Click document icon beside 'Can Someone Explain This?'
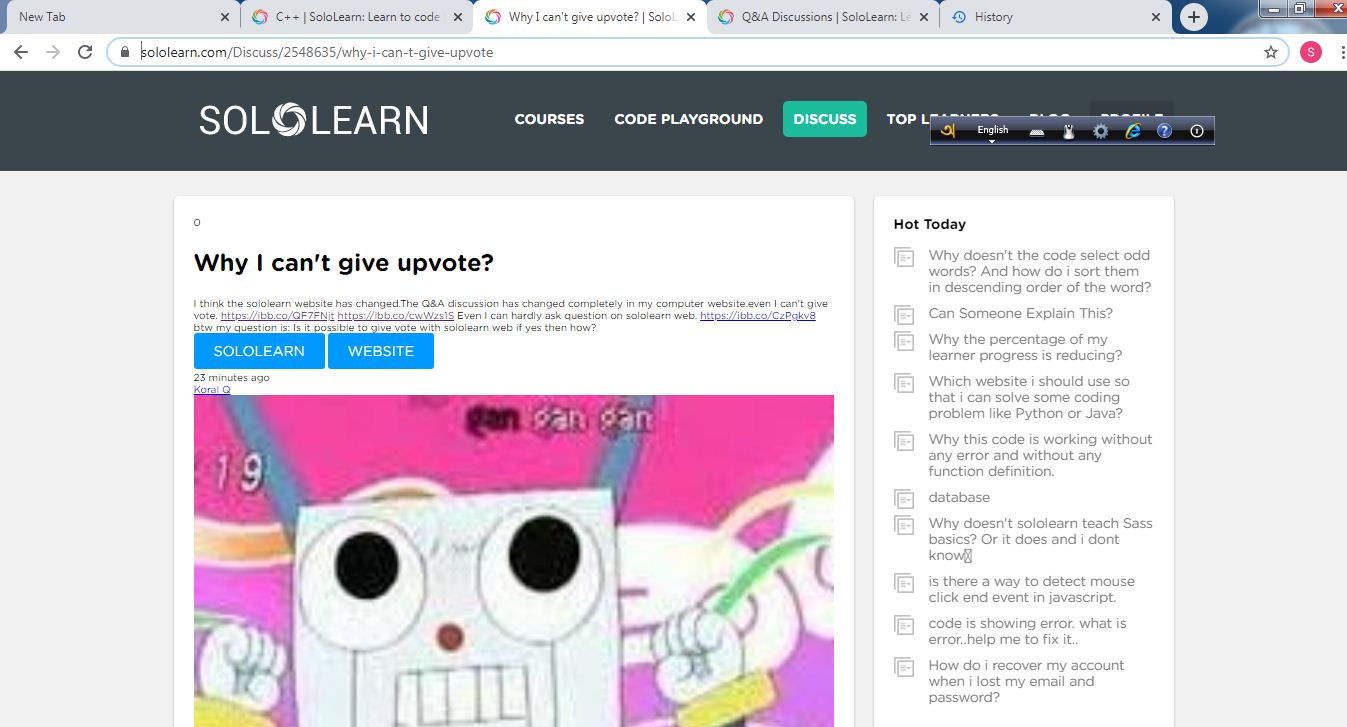1347x727 pixels. pyautogui.click(x=904, y=316)
